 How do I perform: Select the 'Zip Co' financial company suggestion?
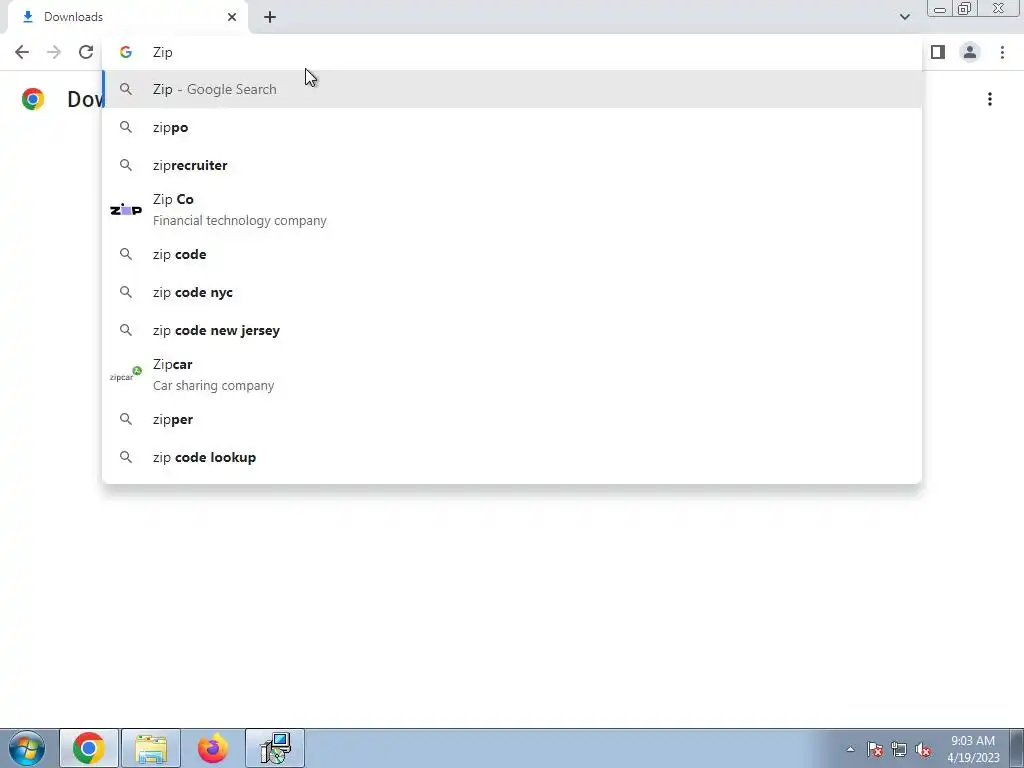coord(512,210)
